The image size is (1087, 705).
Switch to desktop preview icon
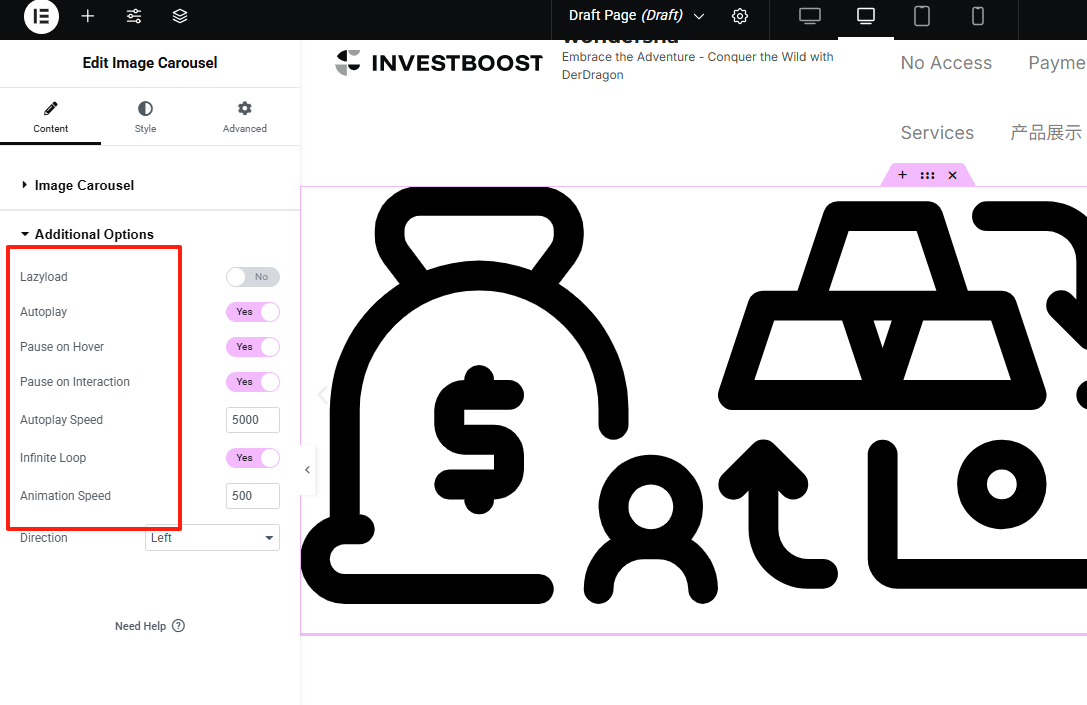pos(810,16)
